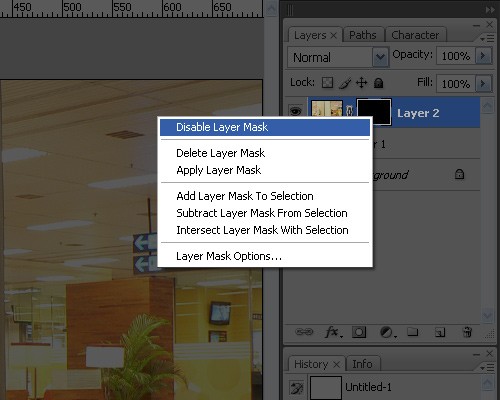This screenshot has width=500, height=400.
Task: Choose Apply Layer Mask
Action: [x=219, y=170]
